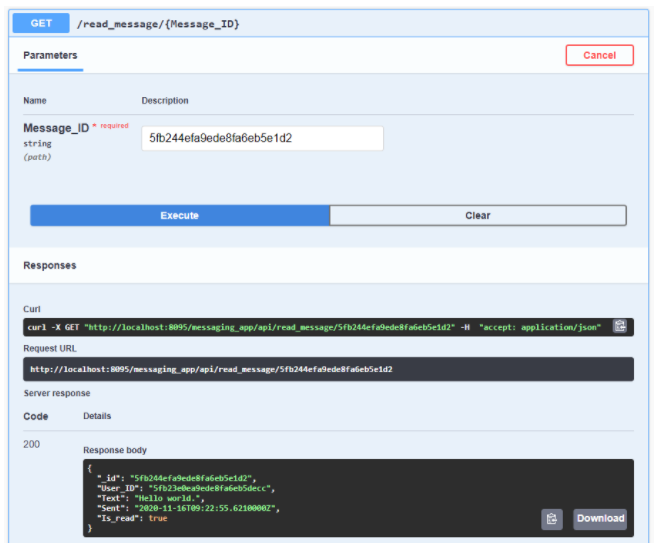Collapse the /read_message/{Message_ID} endpoint path

158,23
